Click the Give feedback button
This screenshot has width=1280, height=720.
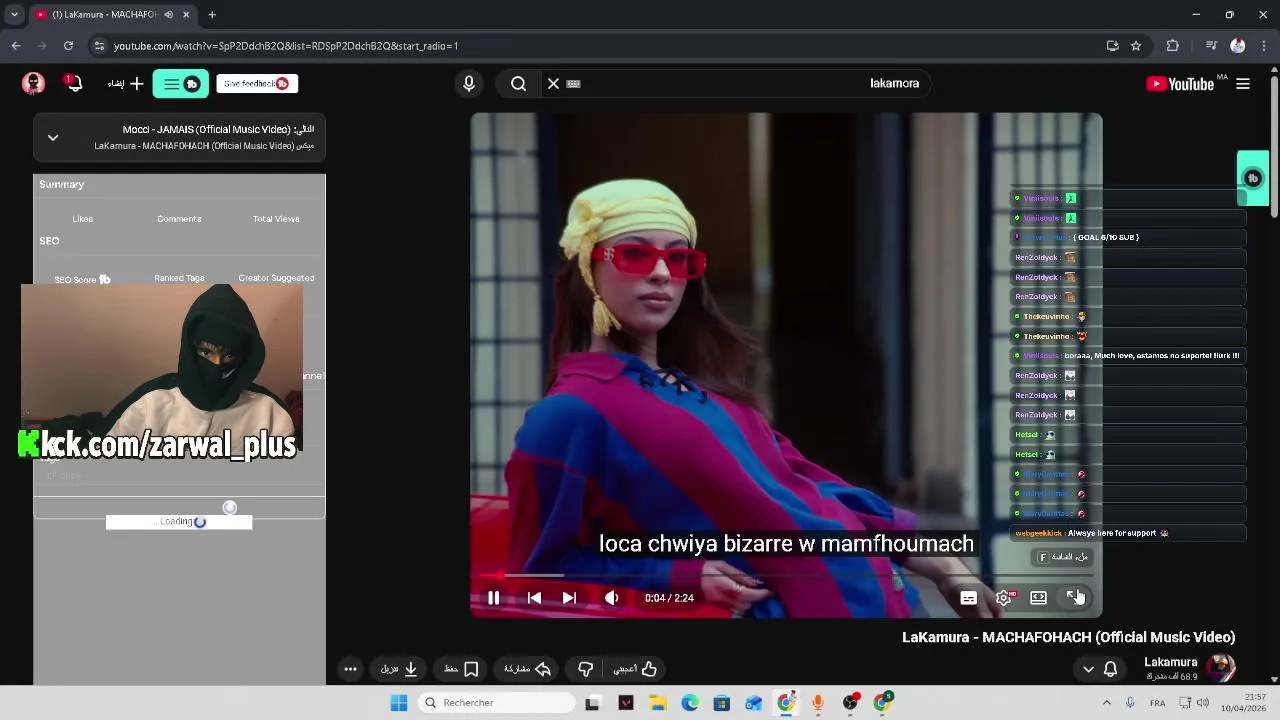(x=257, y=84)
